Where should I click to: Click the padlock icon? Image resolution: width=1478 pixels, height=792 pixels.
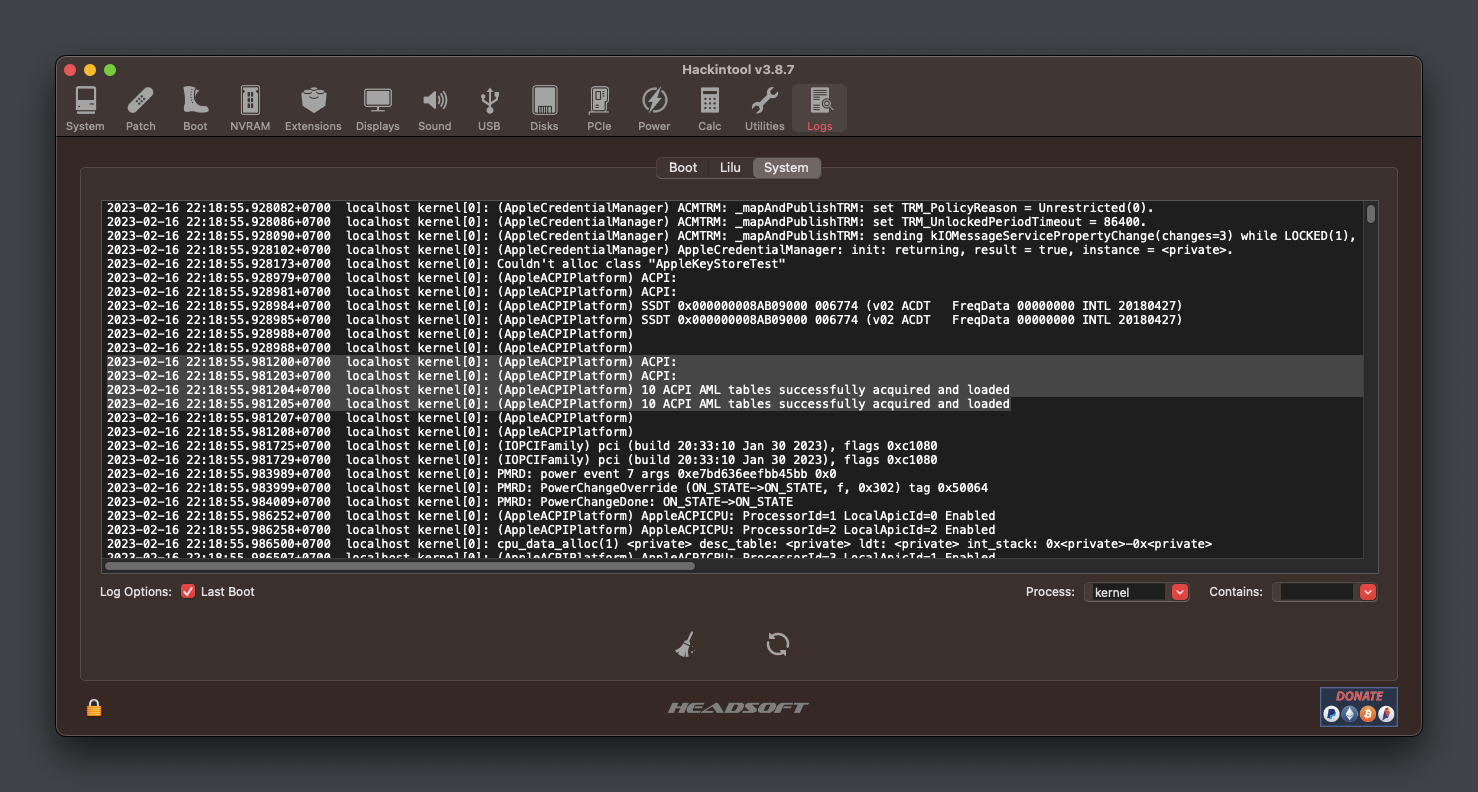tap(94, 708)
